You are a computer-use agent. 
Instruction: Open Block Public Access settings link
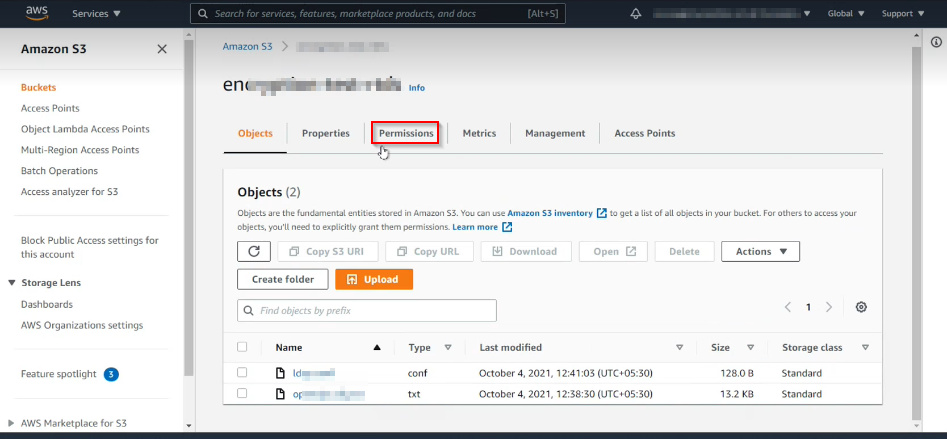(x=89, y=248)
